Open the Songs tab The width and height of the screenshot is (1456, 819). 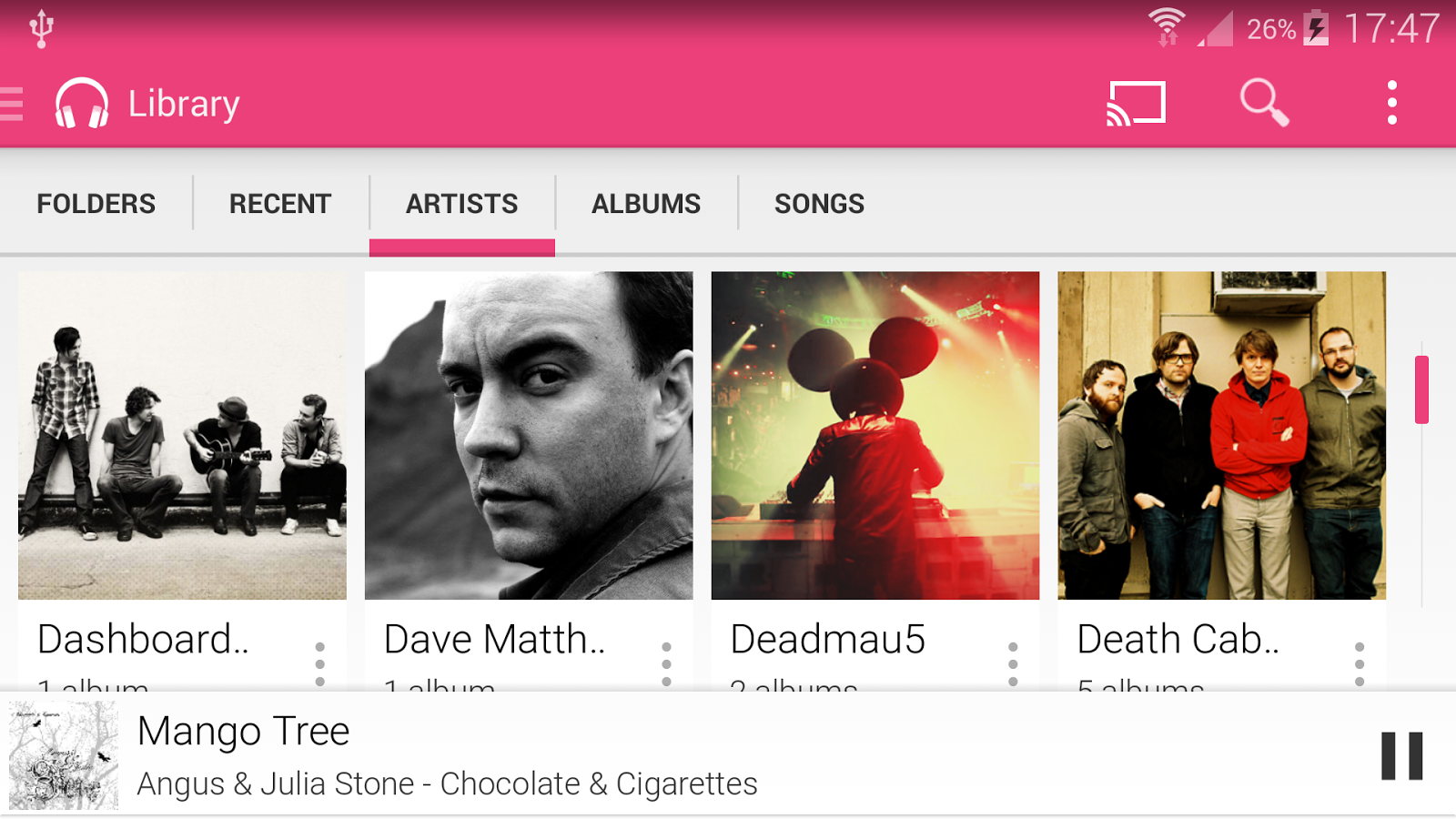(x=819, y=204)
